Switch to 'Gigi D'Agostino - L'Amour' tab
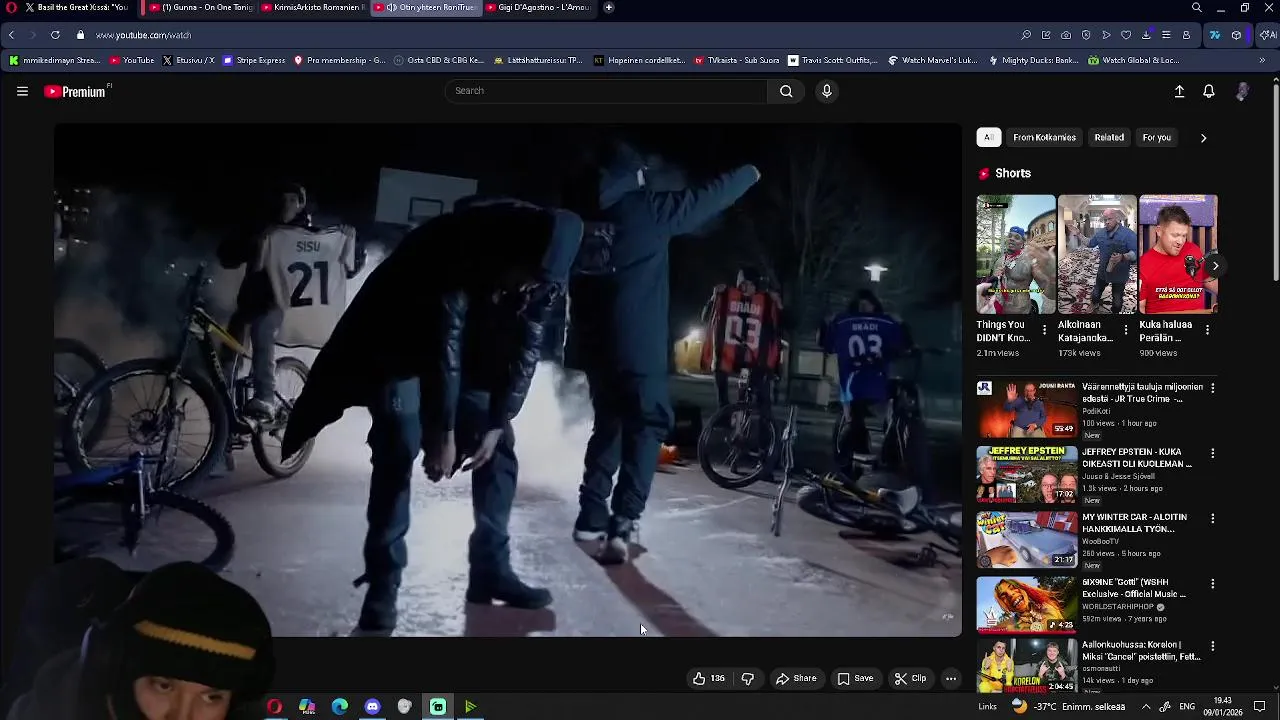The width and height of the screenshot is (1280, 720). [538, 7]
